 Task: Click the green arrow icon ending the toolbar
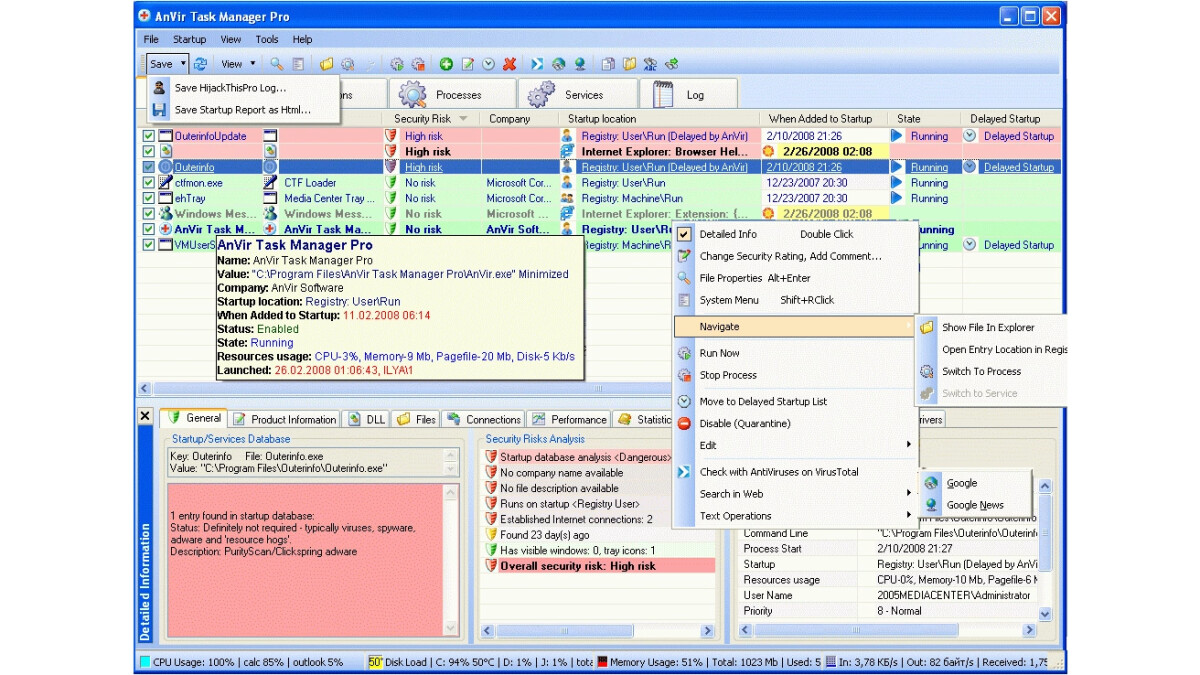[671, 64]
